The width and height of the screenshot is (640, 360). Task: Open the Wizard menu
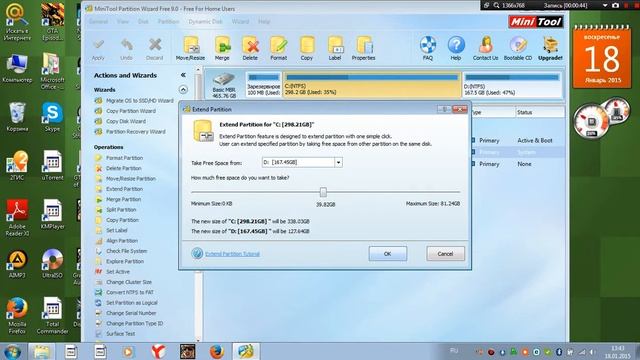point(240,22)
